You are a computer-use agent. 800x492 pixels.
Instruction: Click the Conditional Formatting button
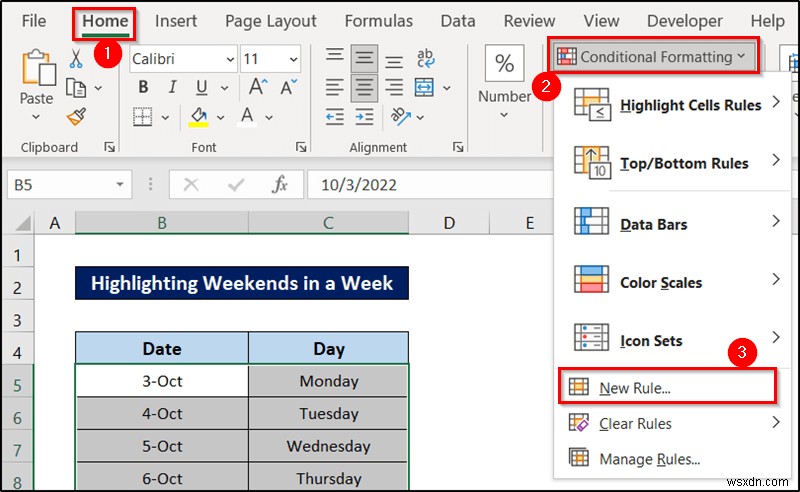[x=652, y=57]
